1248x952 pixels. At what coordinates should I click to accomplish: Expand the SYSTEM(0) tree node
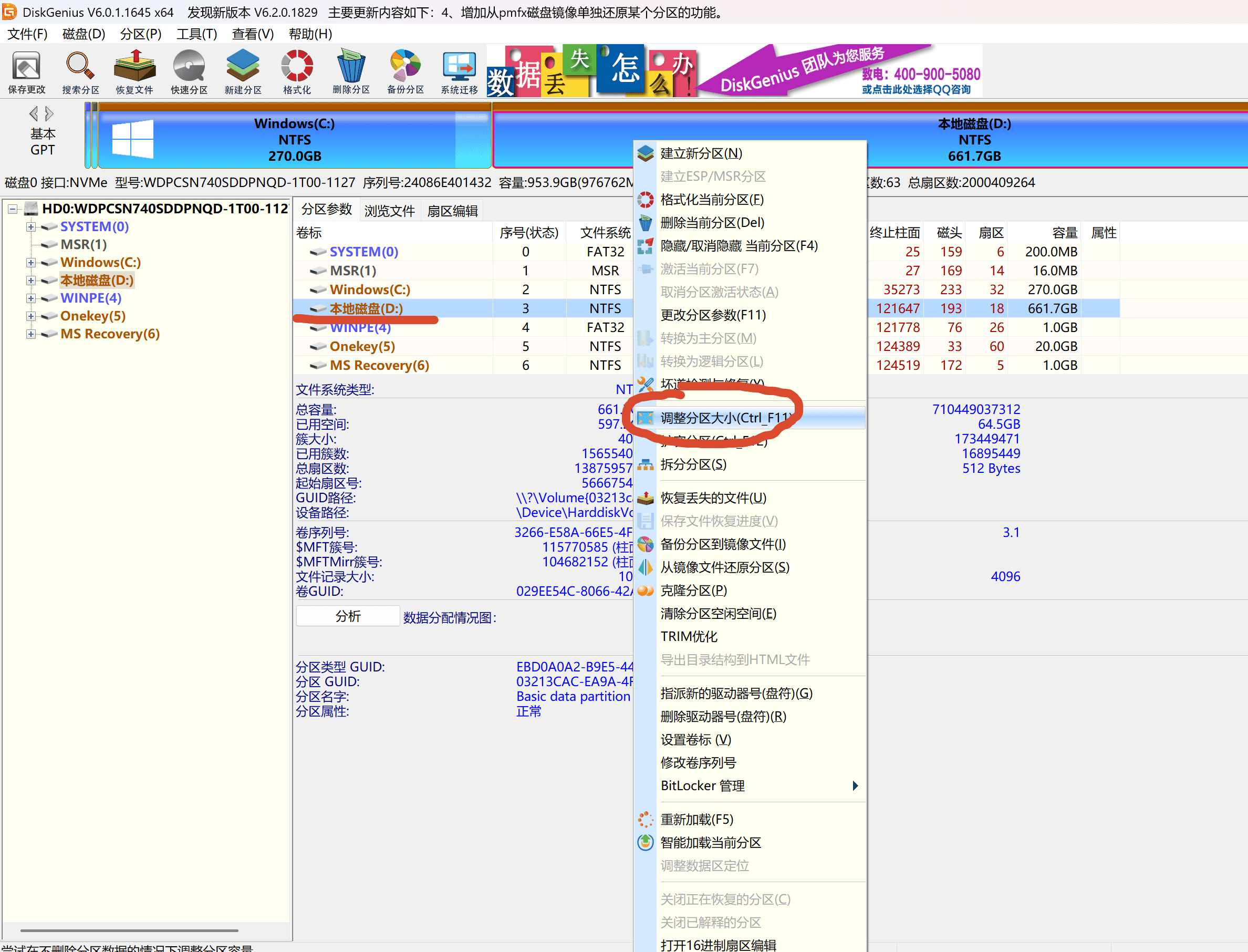click(x=30, y=226)
